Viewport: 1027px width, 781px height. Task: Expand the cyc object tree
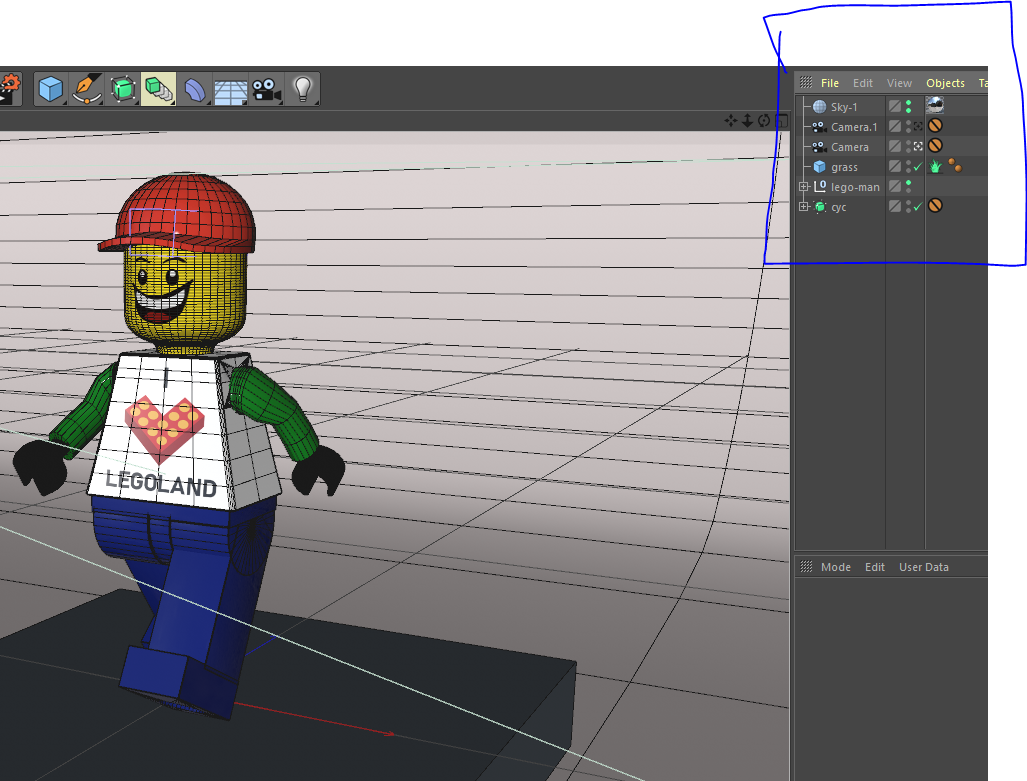pyautogui.click(x=803, y=207)
